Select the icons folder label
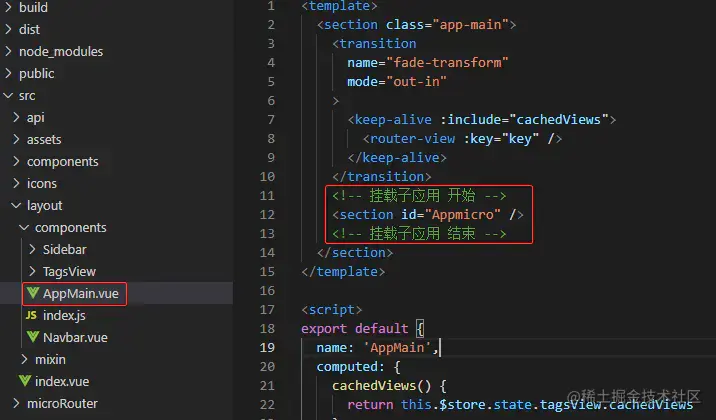The image size is (716, 420). pos(42,183)
